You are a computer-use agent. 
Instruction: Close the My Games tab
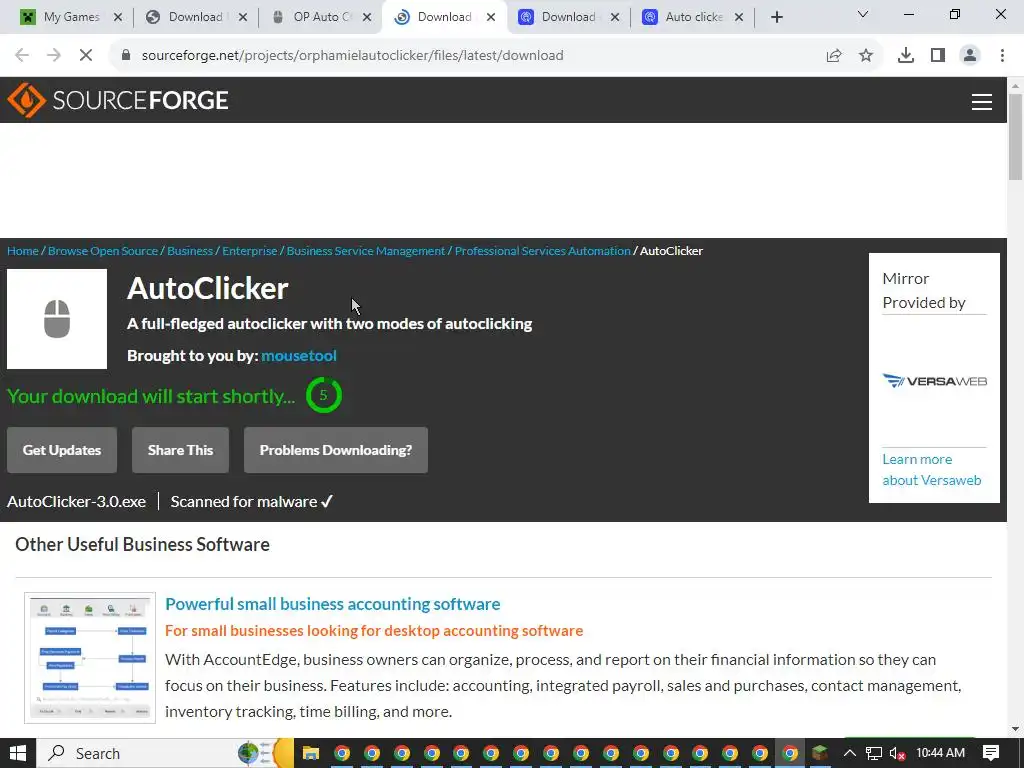(x=118, y=17)
